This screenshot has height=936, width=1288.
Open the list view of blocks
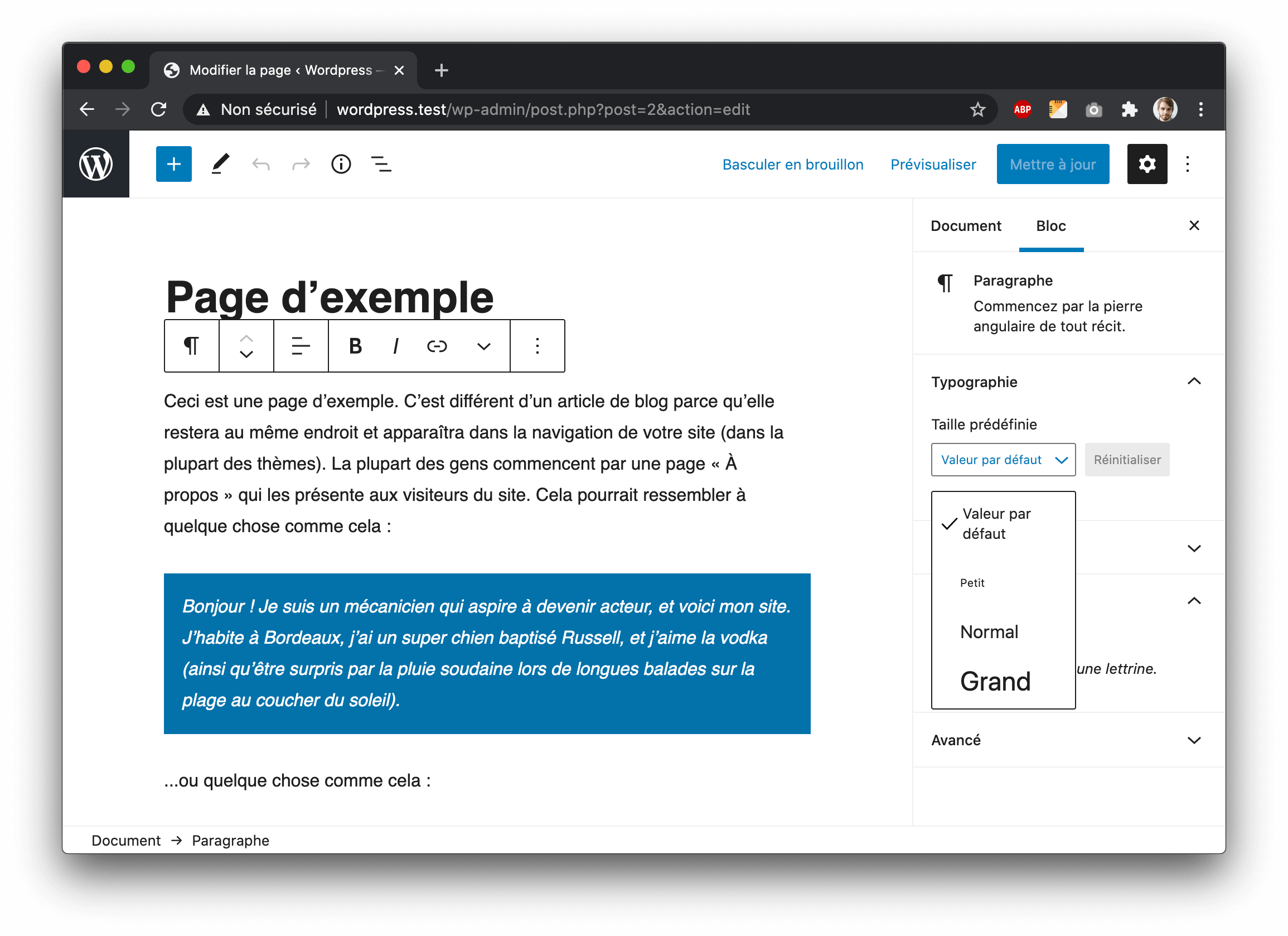coord(380,163)
